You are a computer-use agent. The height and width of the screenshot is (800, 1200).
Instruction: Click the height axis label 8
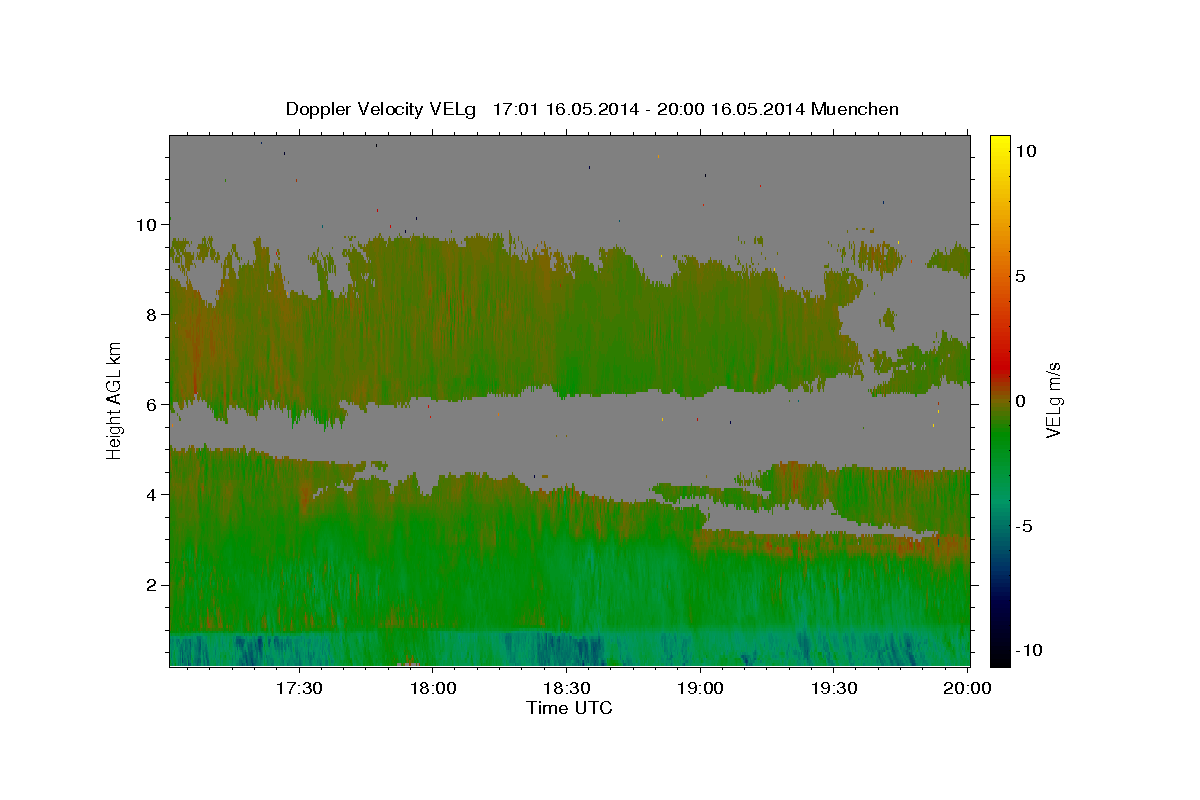(152, 315)
